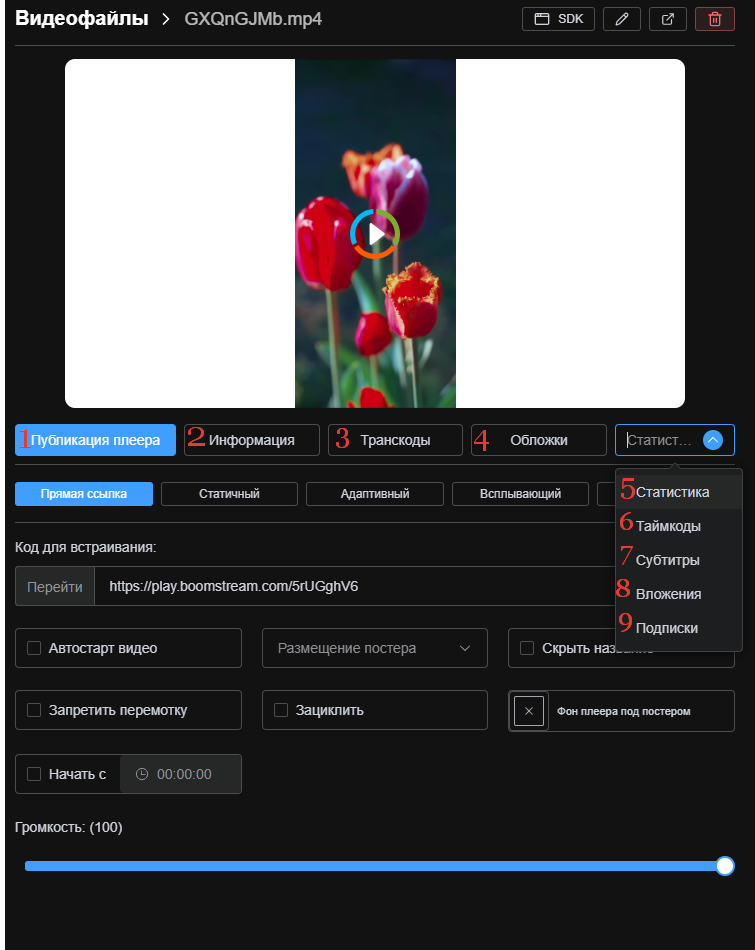This screenshot has height=950, width=755.
Task: Enable Зациклить checkbox
Action: (x=281, y=710)
